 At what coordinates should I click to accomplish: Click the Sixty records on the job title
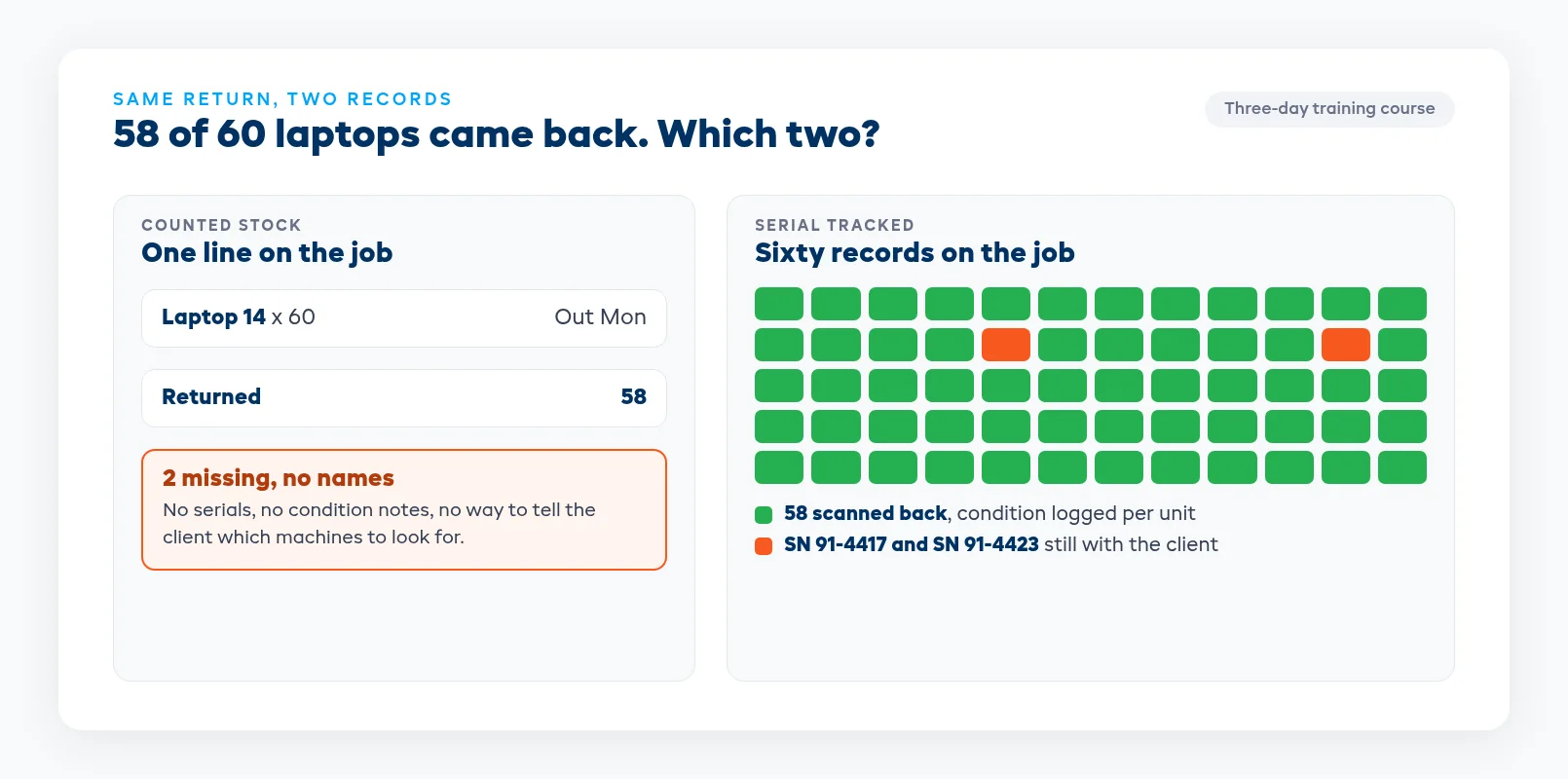915,253
